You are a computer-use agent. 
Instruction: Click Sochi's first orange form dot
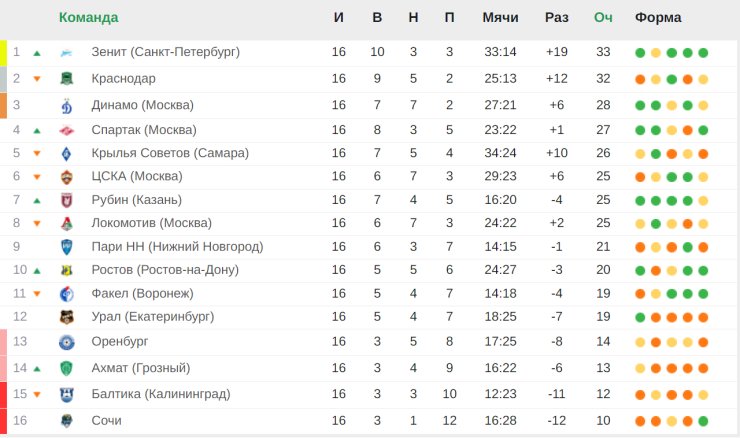(640, 421)
